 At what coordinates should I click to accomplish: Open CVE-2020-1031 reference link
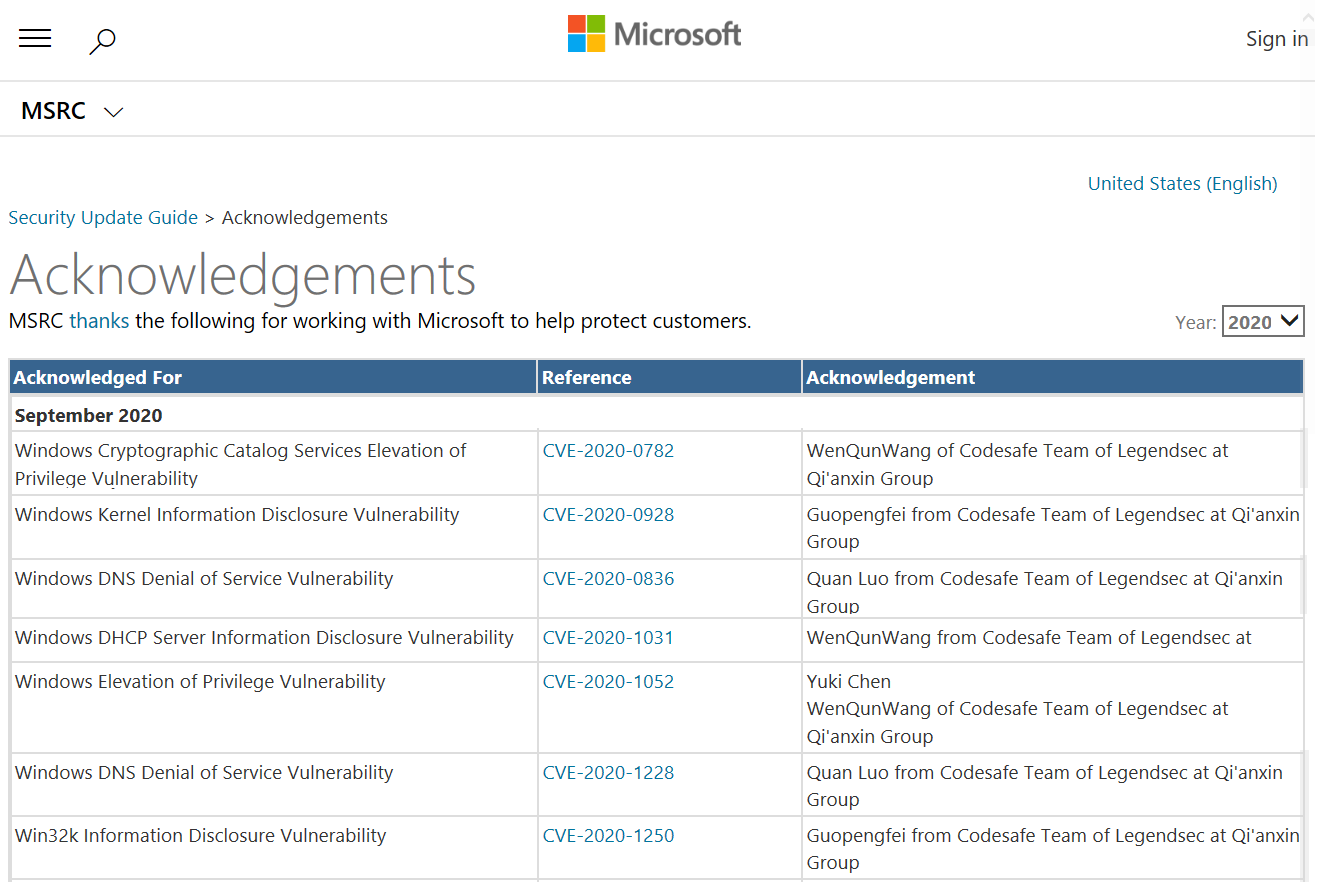608,638
